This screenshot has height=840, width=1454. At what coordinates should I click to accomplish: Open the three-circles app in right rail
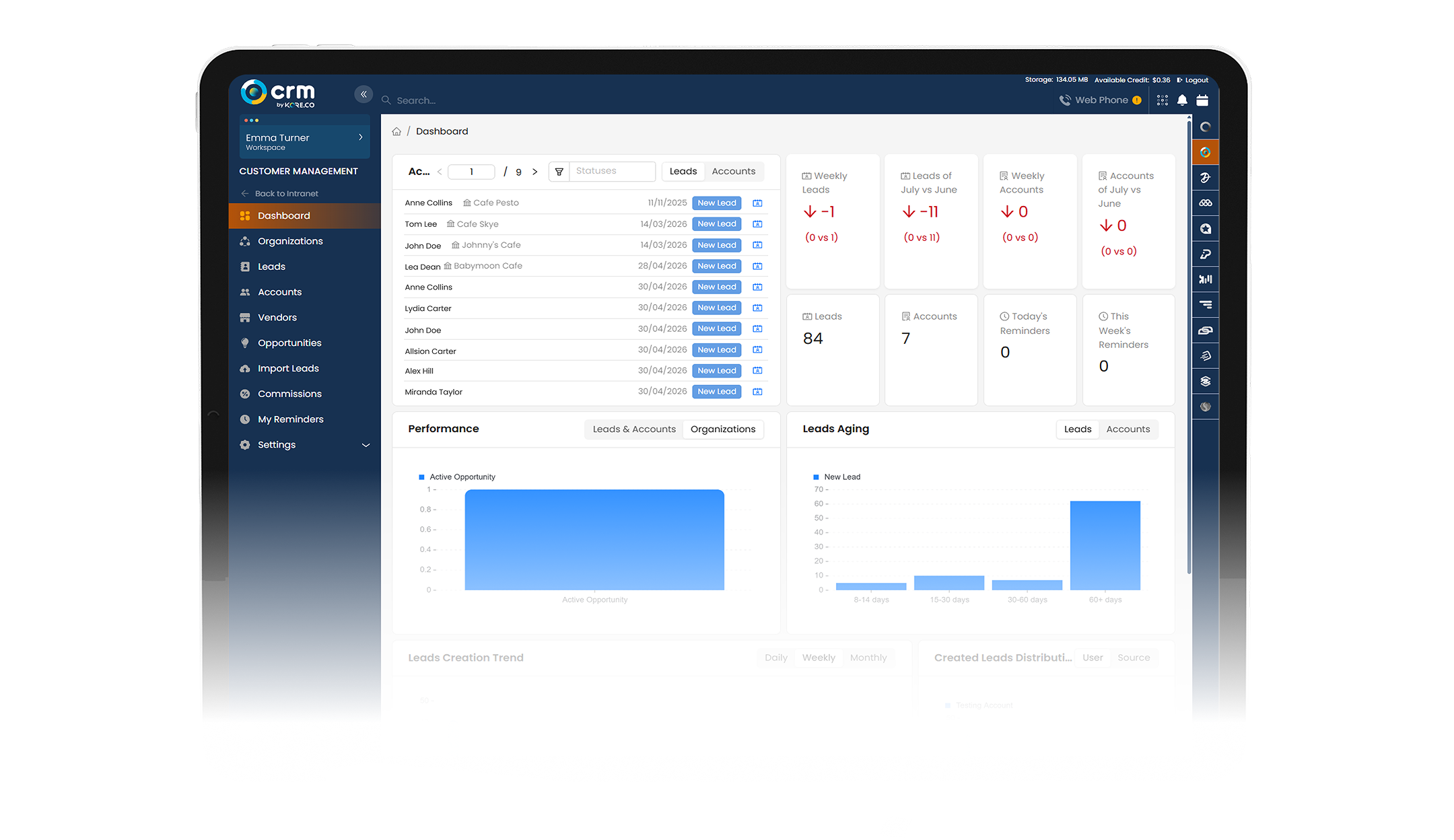pyautogui.click(x=1205, y=203)
